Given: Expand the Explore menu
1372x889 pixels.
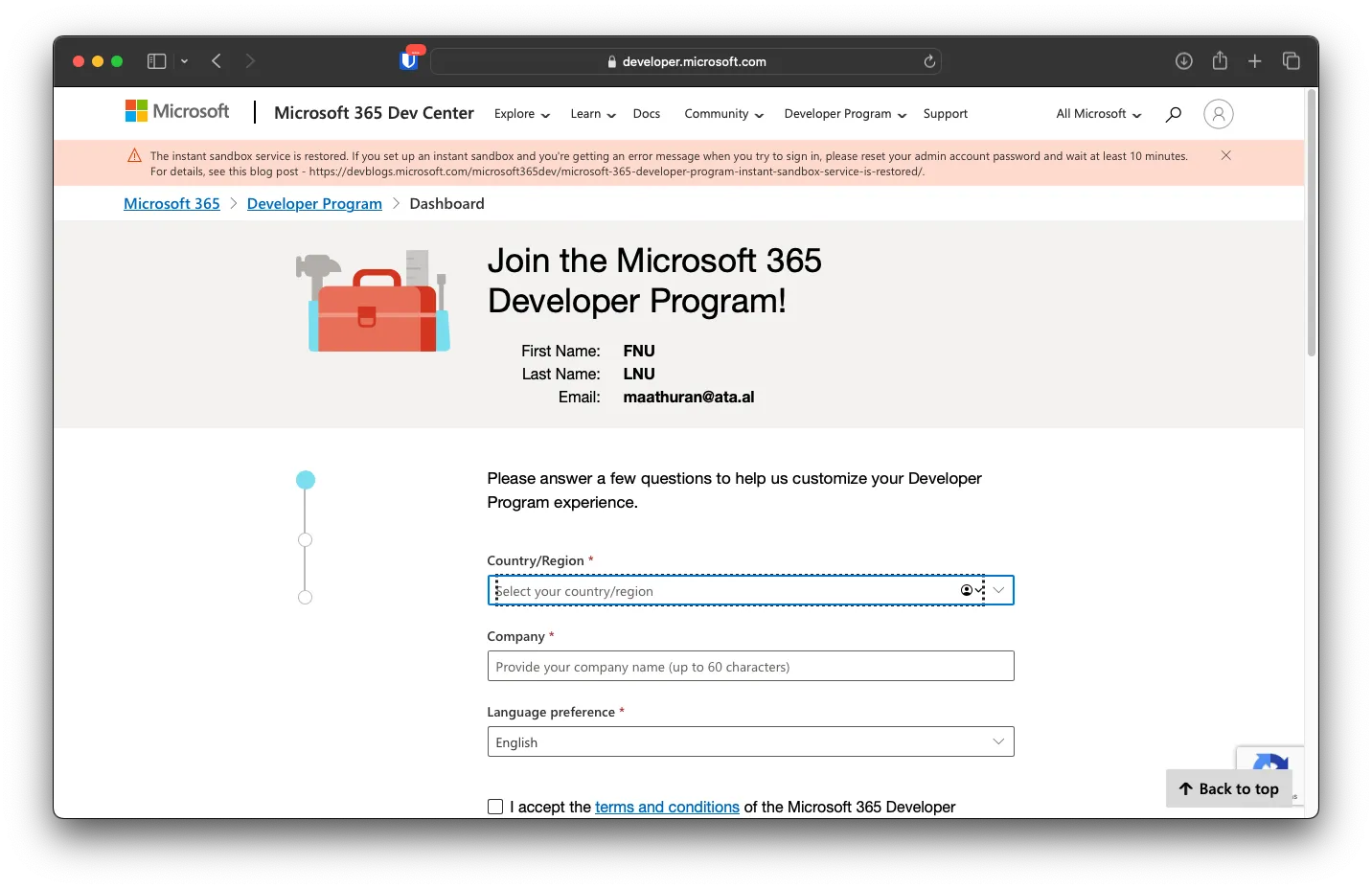Looking at the screenshot, I should click(x=522, y=114).
